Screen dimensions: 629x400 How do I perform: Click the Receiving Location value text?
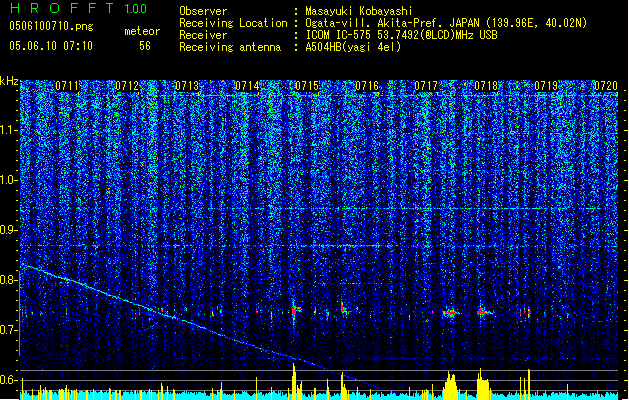446,23
